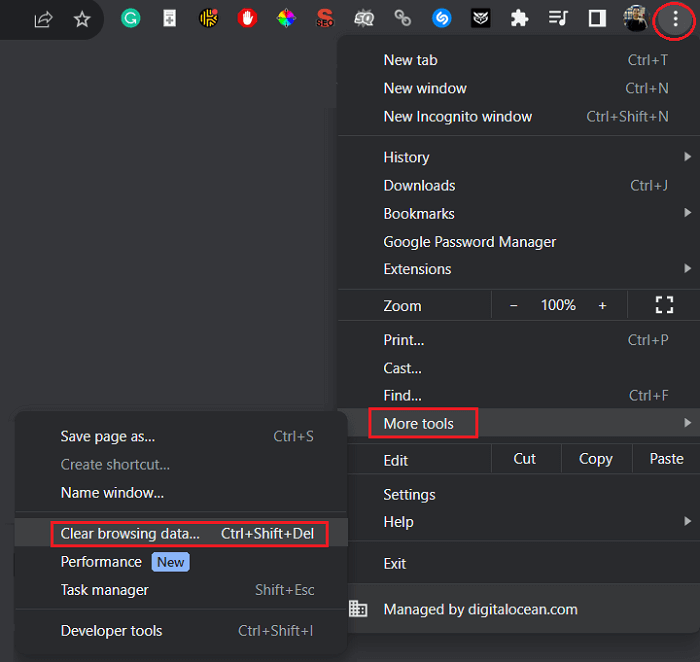Open the media controls icon

pyautogui.click(x=559, y=18)
